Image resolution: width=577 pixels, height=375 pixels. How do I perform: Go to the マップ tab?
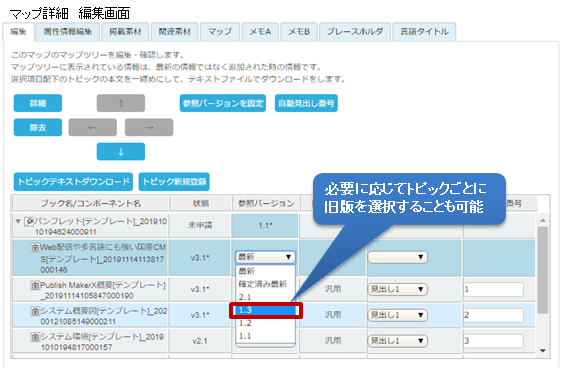pyautogui.click(x=220, y=32)
